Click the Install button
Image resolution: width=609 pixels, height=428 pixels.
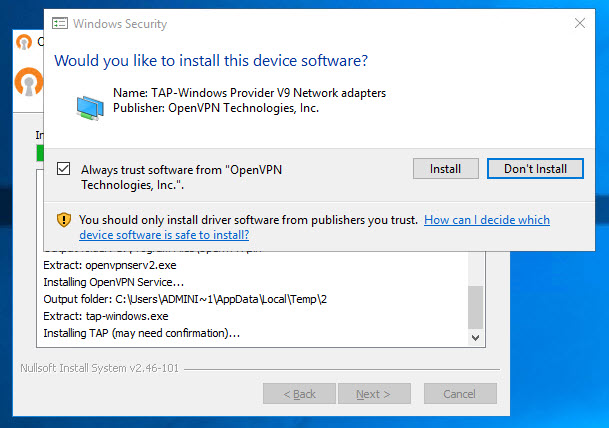(445, 169)
